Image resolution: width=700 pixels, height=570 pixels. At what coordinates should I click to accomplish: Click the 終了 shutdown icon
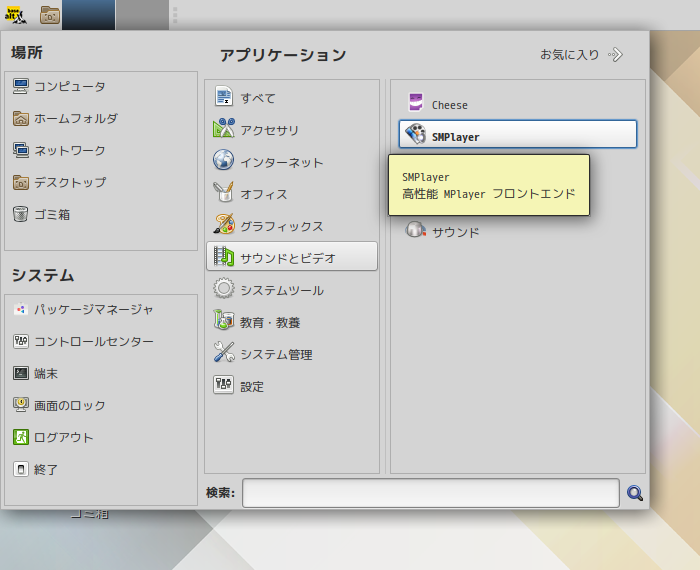point(21,469)
